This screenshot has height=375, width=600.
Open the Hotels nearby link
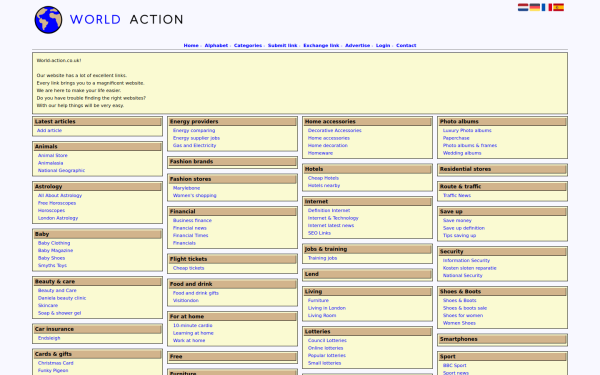[x=324, y=185]
